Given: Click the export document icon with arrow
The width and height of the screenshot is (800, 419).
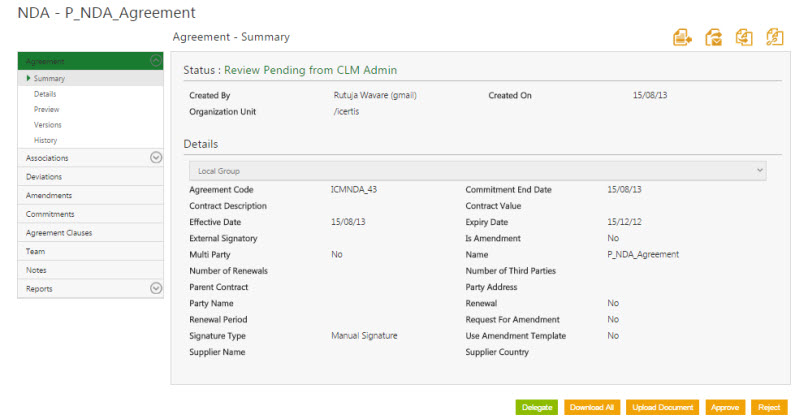Looking at the screenshot, I should coord(683,38).
